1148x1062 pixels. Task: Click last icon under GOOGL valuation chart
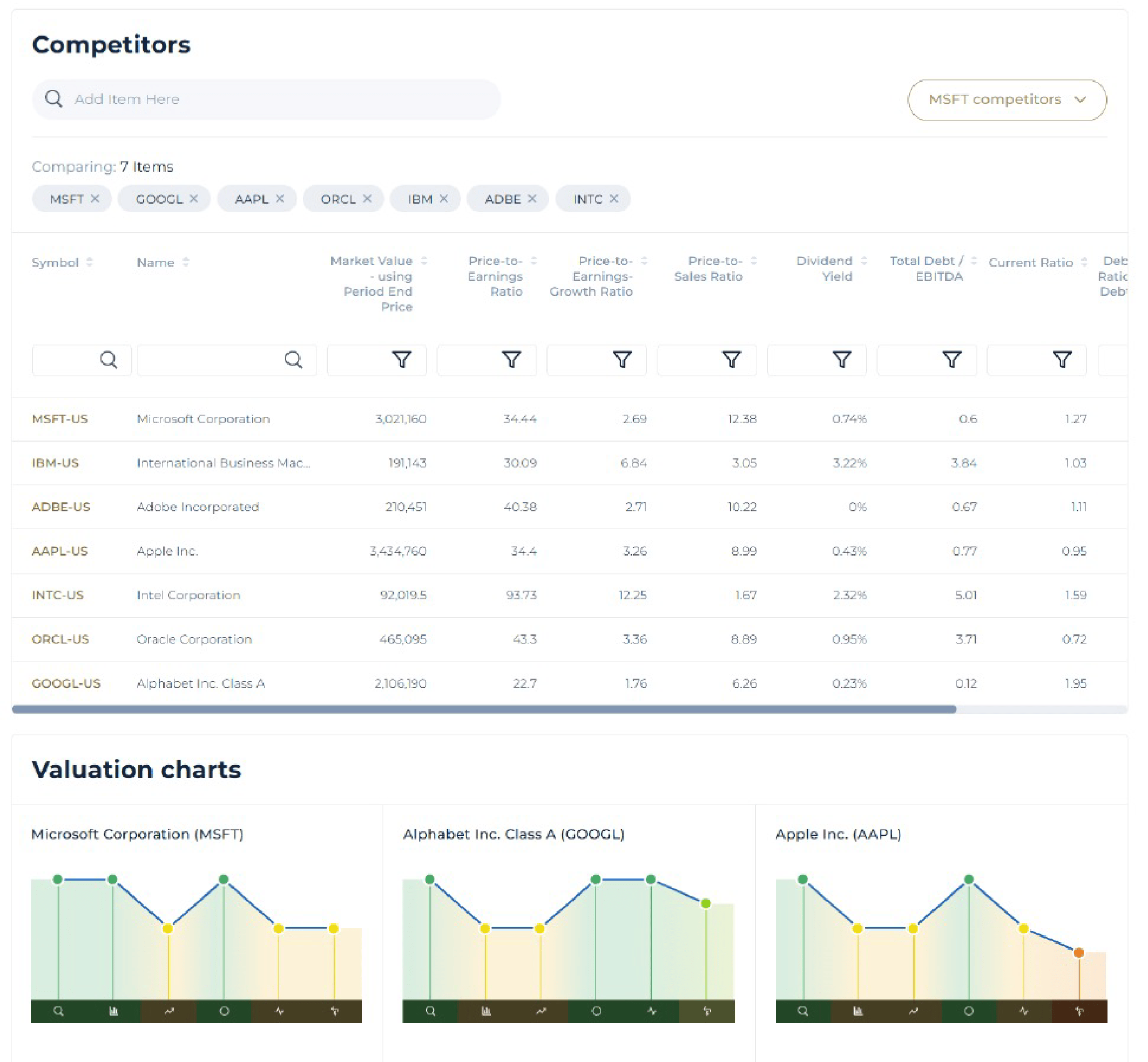click(707, 1011)
